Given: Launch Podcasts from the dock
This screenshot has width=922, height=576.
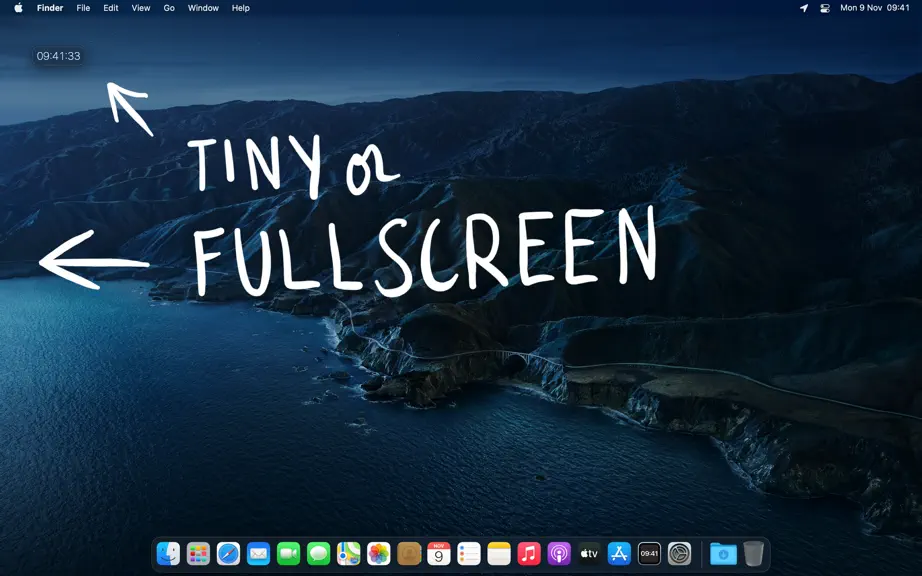Looking at the screenshot, I should (559, 554).
